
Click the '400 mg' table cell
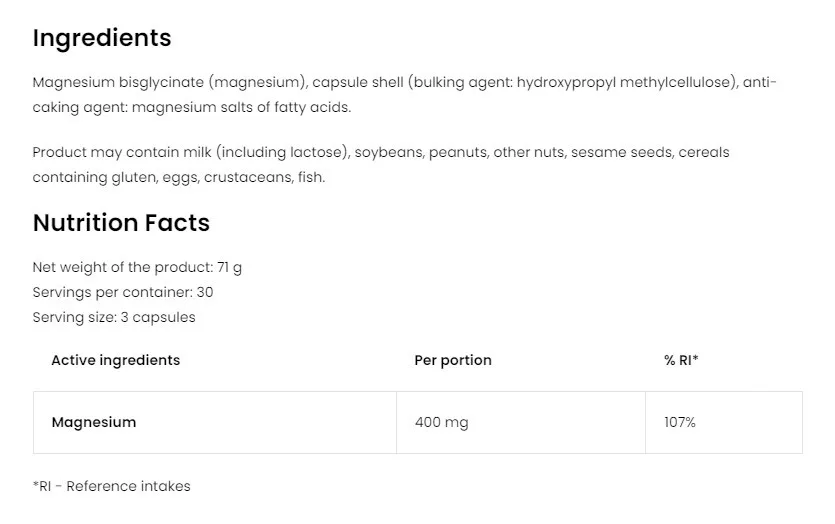point(441,422)
